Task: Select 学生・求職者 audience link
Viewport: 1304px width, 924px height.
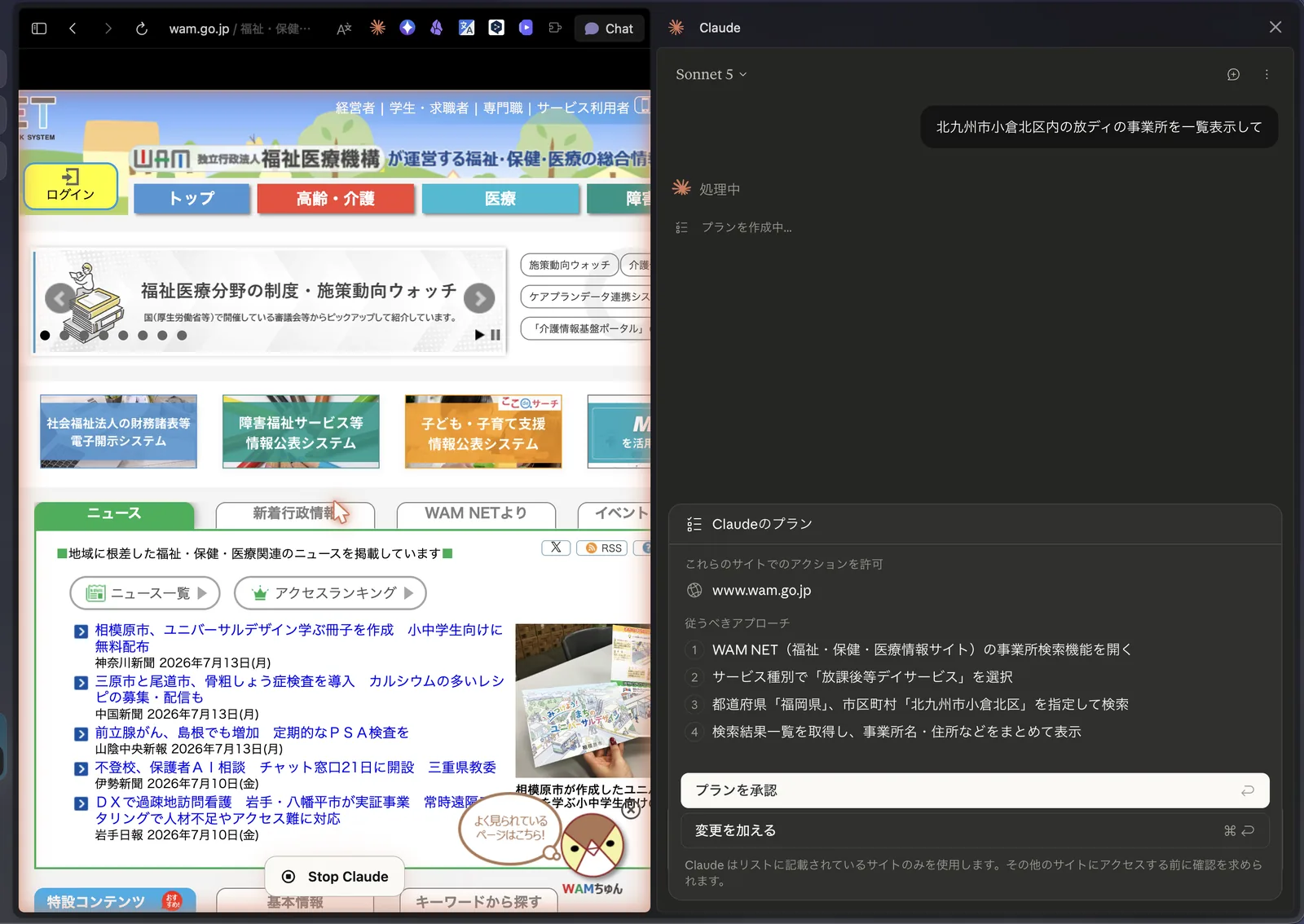Action: [429, 108]
